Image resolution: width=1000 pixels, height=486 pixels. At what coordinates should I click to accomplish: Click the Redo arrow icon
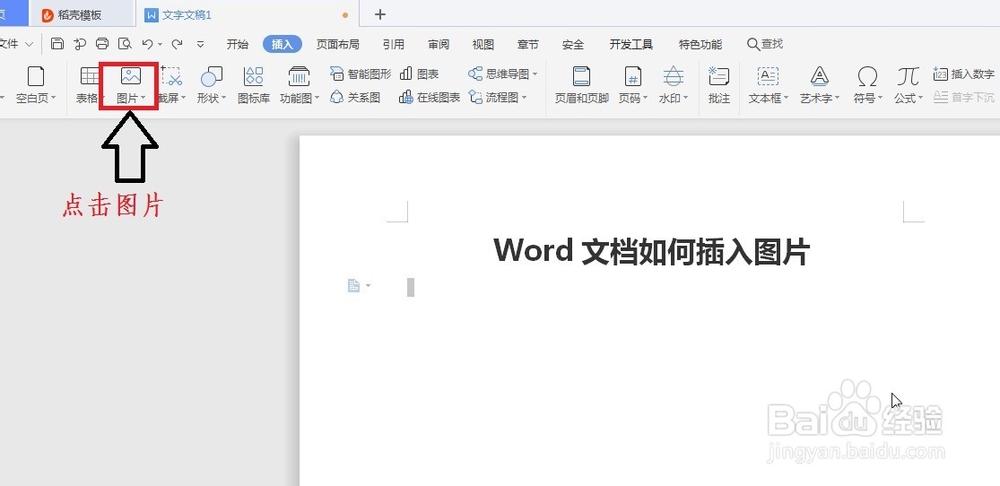point(177,44)
